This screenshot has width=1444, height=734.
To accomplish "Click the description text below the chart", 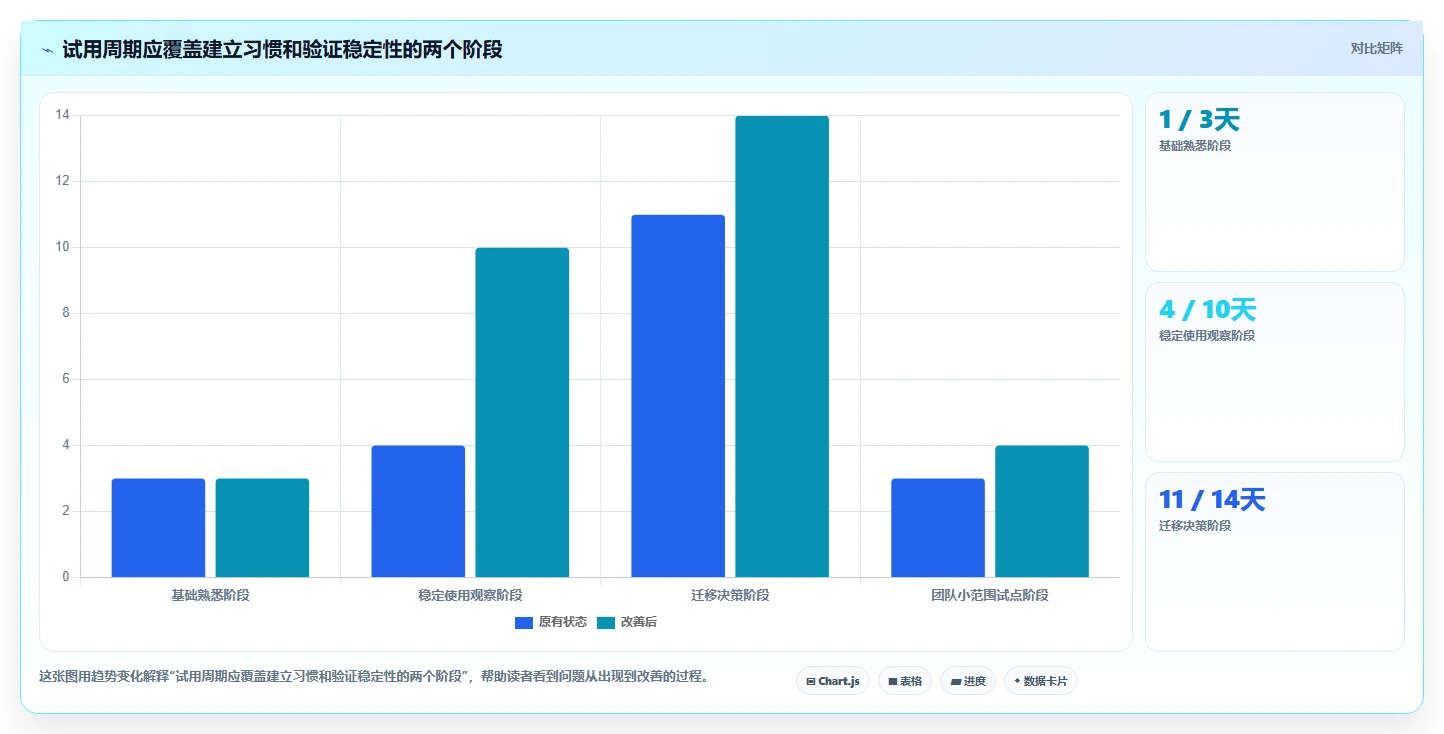I will (x=374, y=676).
